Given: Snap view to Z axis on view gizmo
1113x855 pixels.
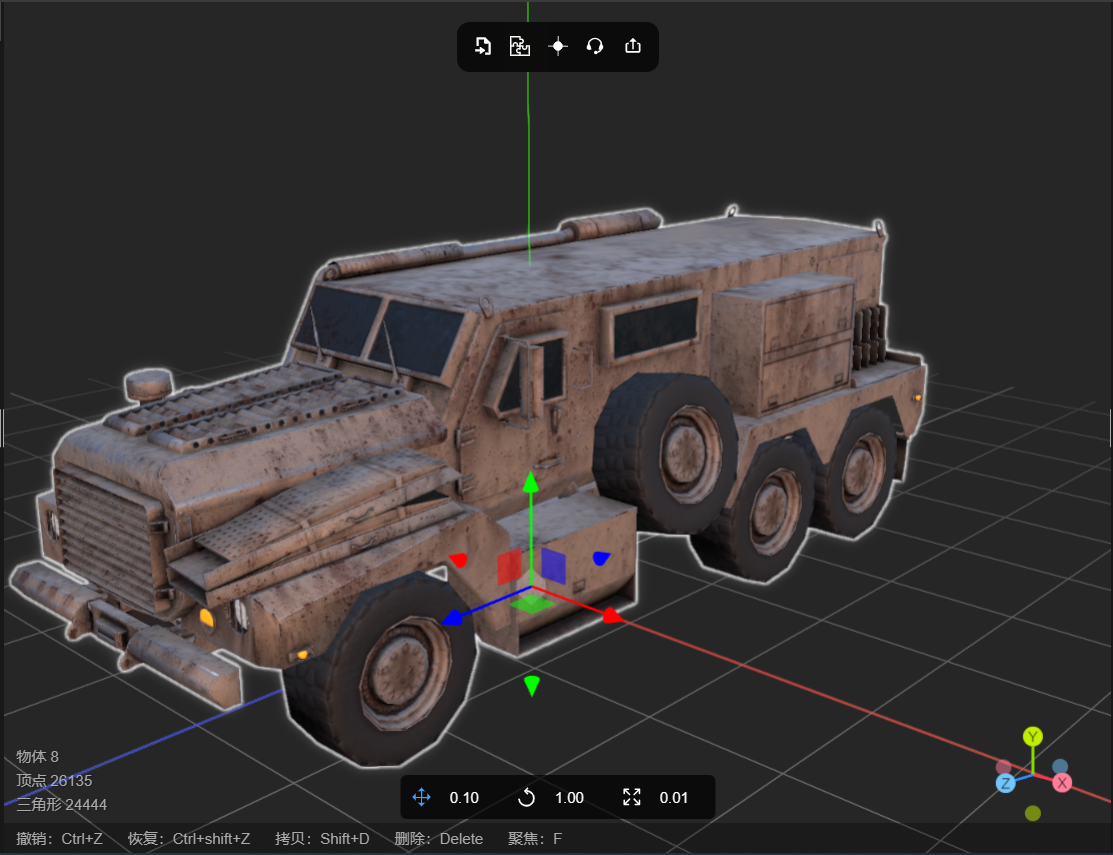Looking at the screenshot, I should tap(1005, 783).
